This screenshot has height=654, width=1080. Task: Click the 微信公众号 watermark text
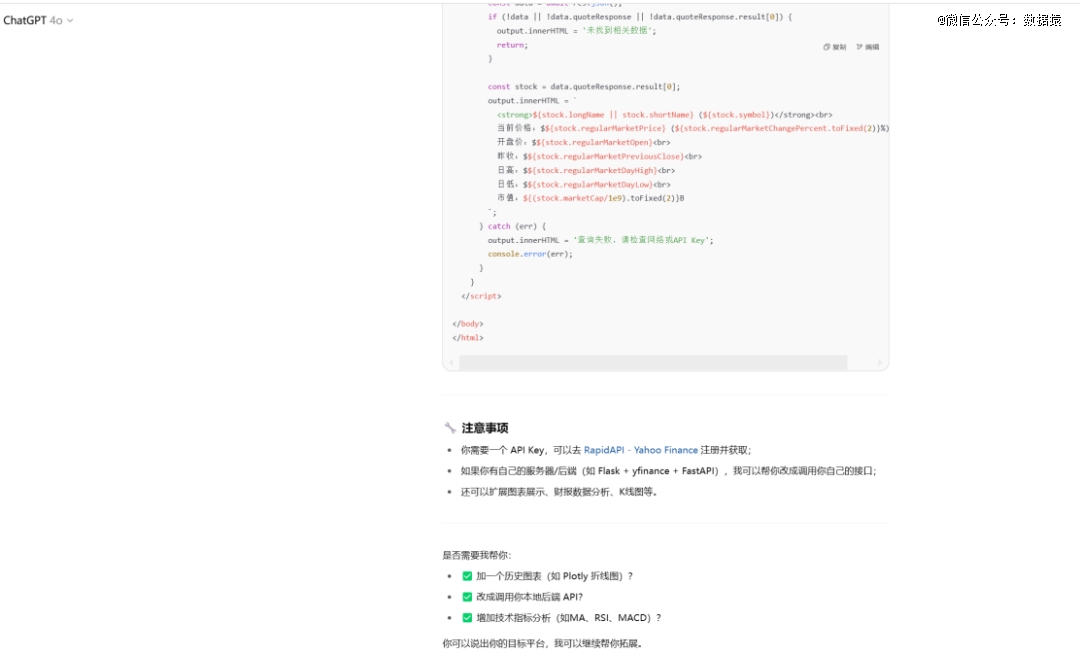(999, 20)
